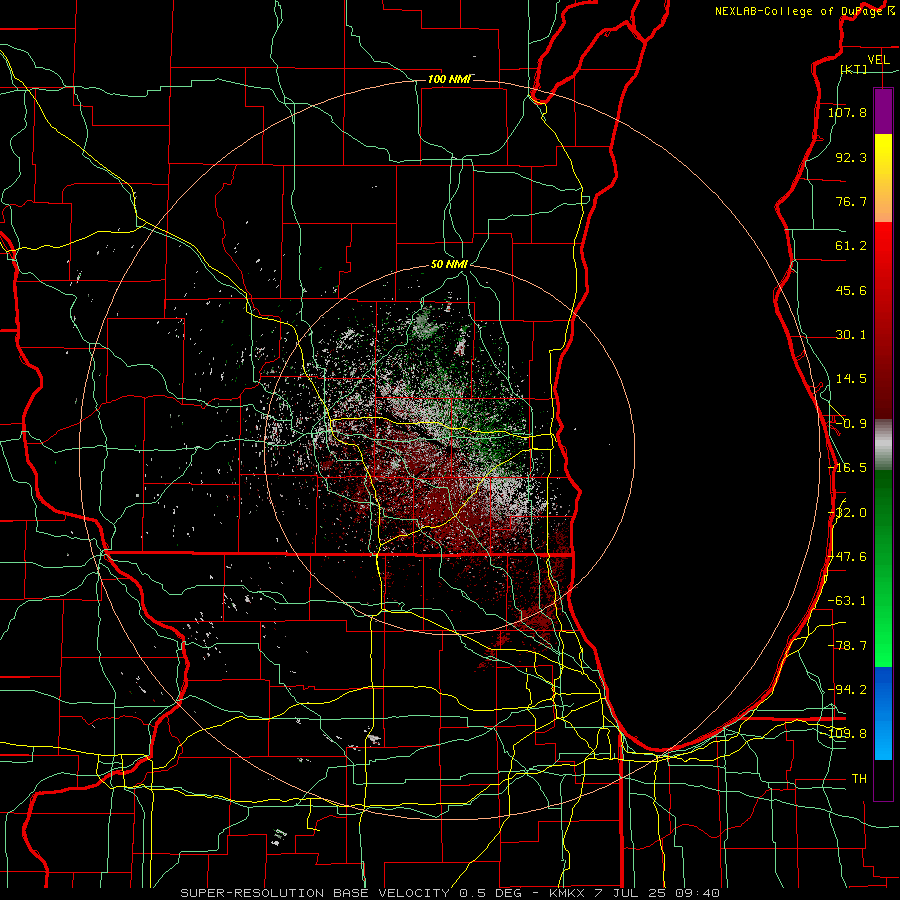Click the -32.0 velocity scale value
This screenshot has width=900, height=900.
[x=847, y=513]
